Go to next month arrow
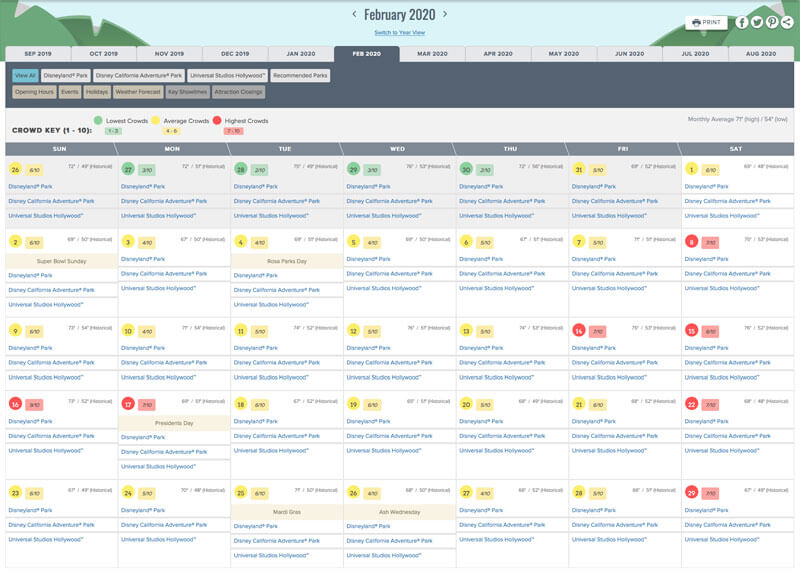Screen dimensions: 800x575 [445, 14]
